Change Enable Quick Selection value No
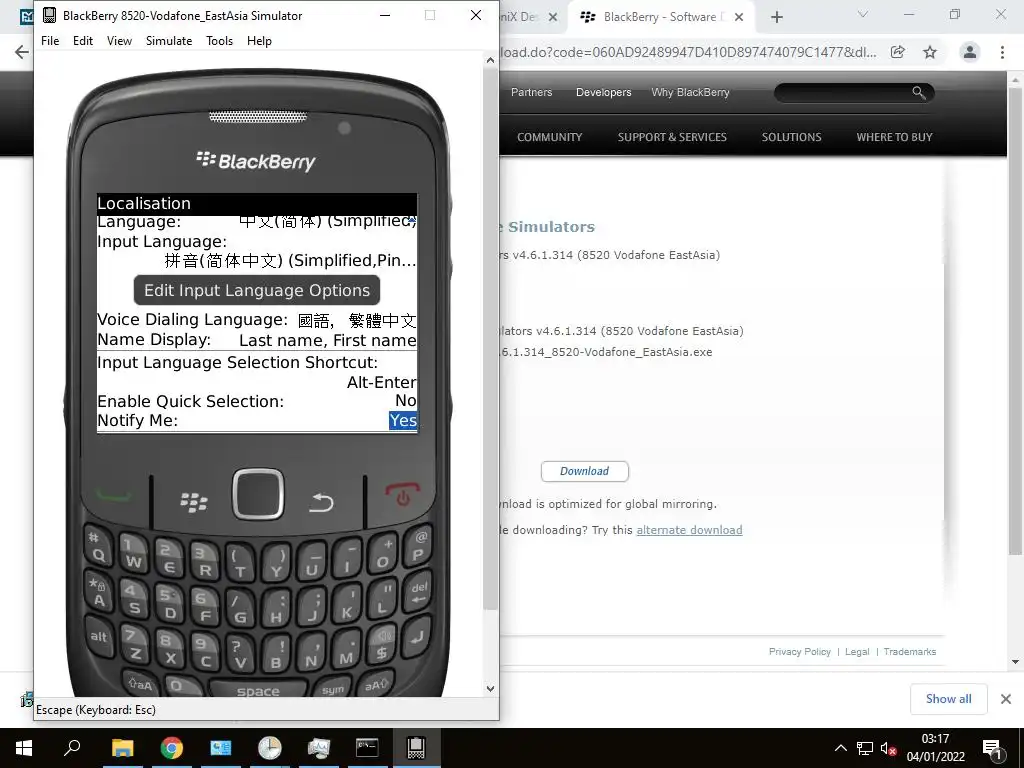 point(406,401)
